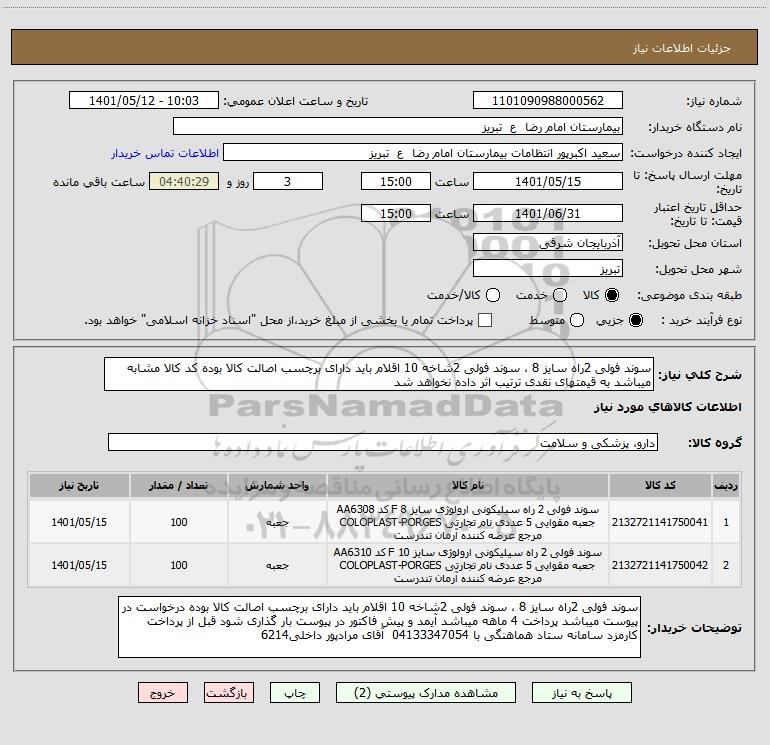Click the response deadline date 1401/05/15 field
Viewport: 770px width, 745px height.
pos(548,181)
